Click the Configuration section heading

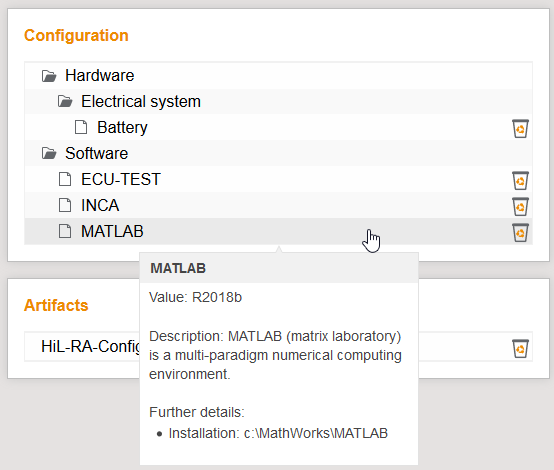[76, 35]
